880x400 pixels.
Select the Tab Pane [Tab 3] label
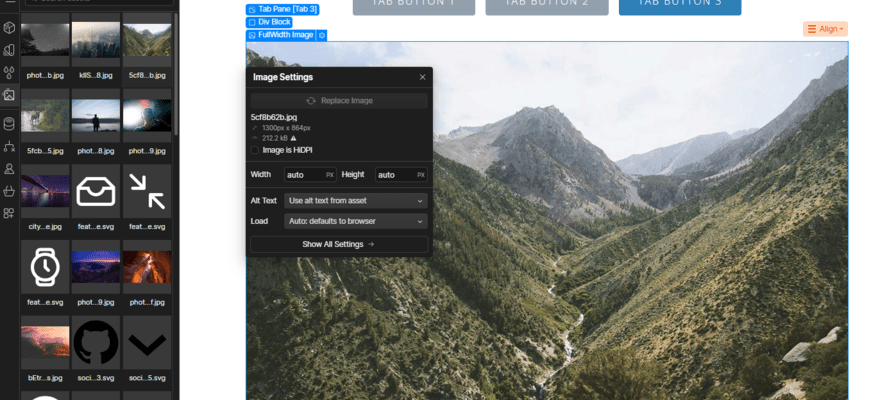[282, 10]
